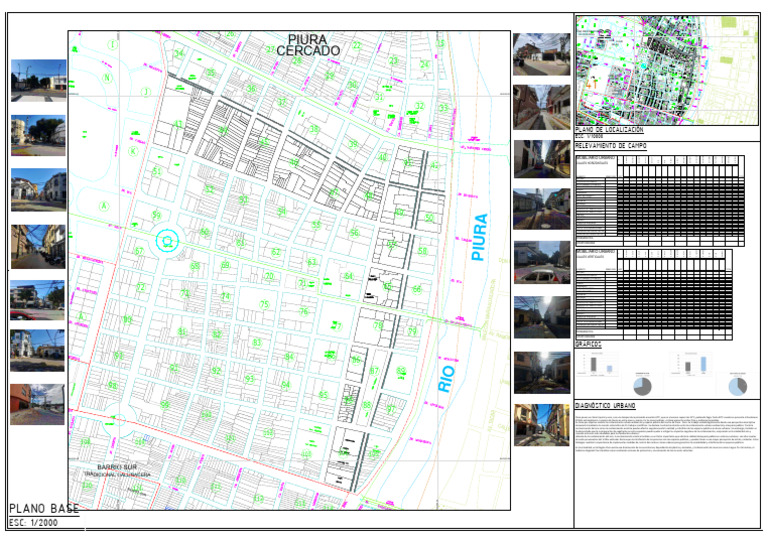Select the bottom photo in the left column
The image size is (768, 542).
pyautogui.click(x=38, y=405)
